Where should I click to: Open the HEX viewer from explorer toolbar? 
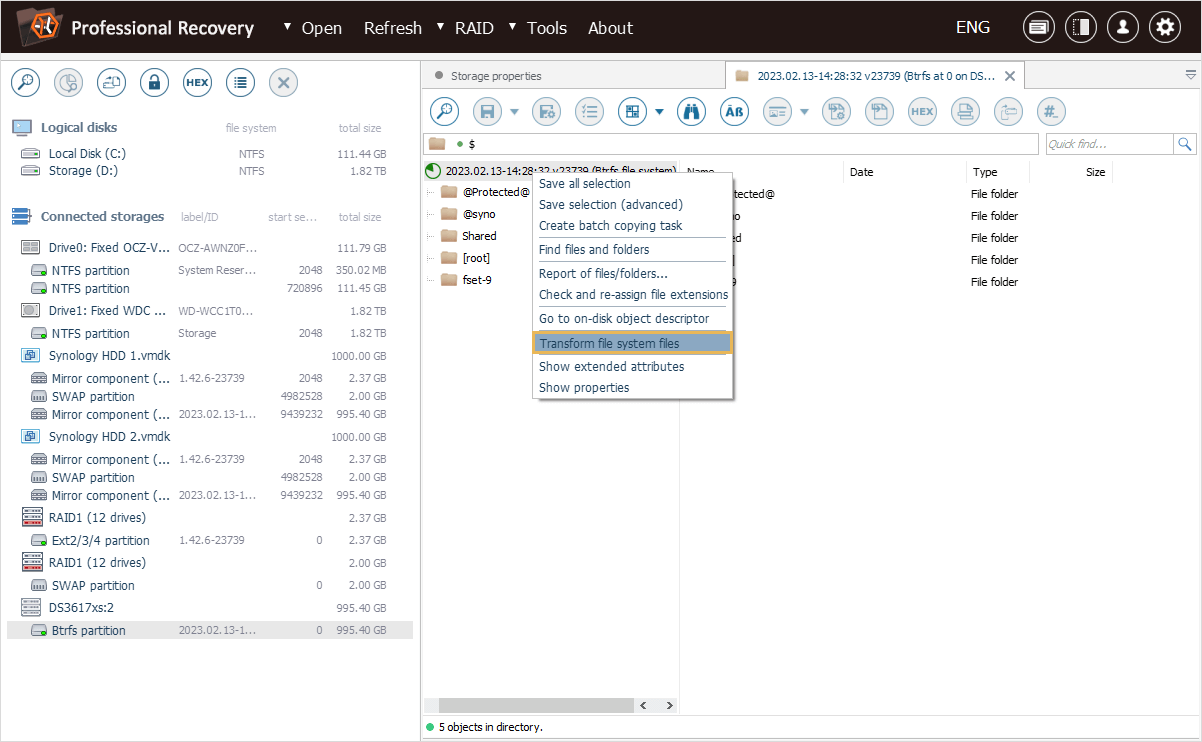[x=922, y=112]
